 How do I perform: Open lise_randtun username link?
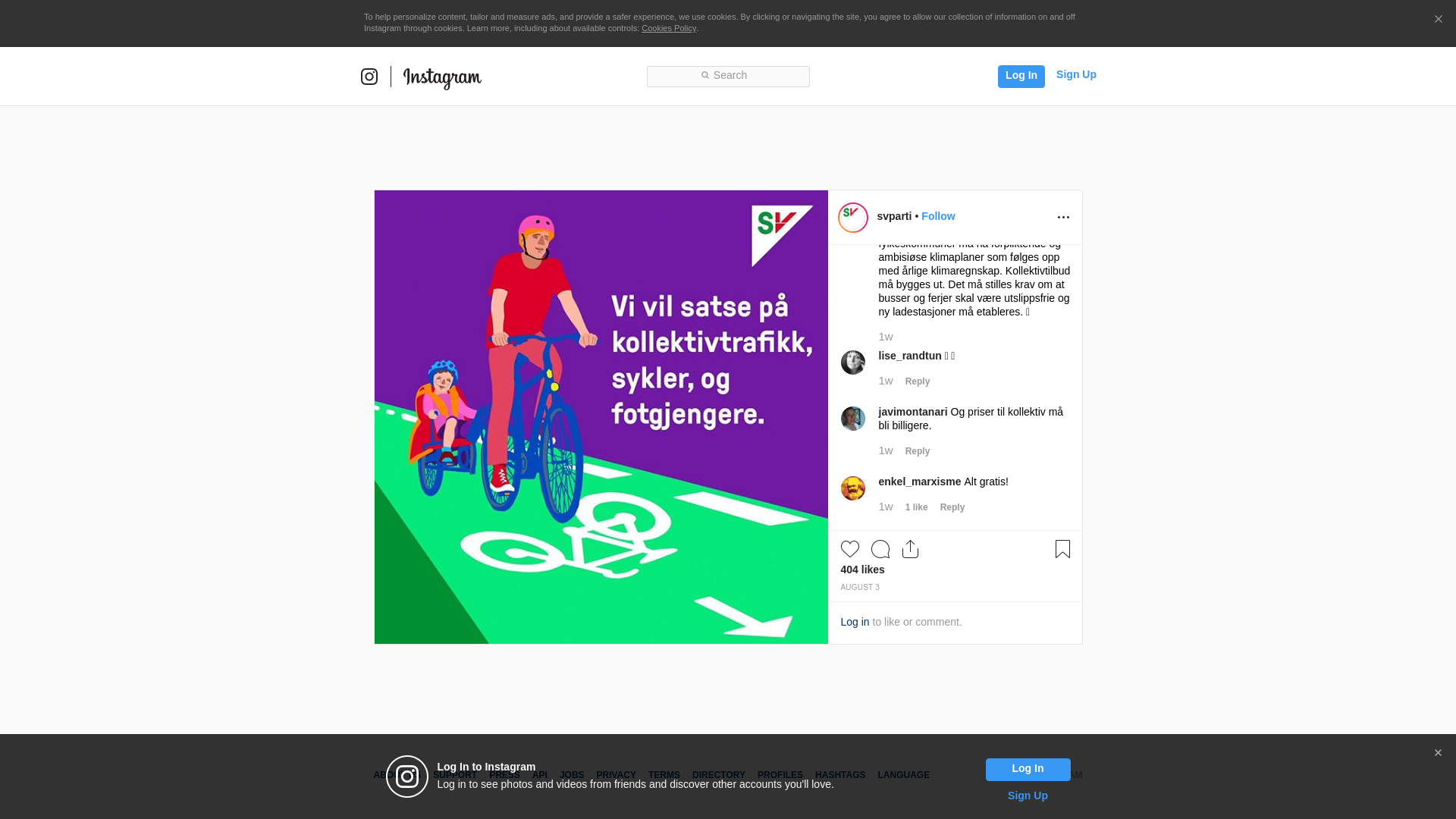pyautogui.click(x=910, y=356)
